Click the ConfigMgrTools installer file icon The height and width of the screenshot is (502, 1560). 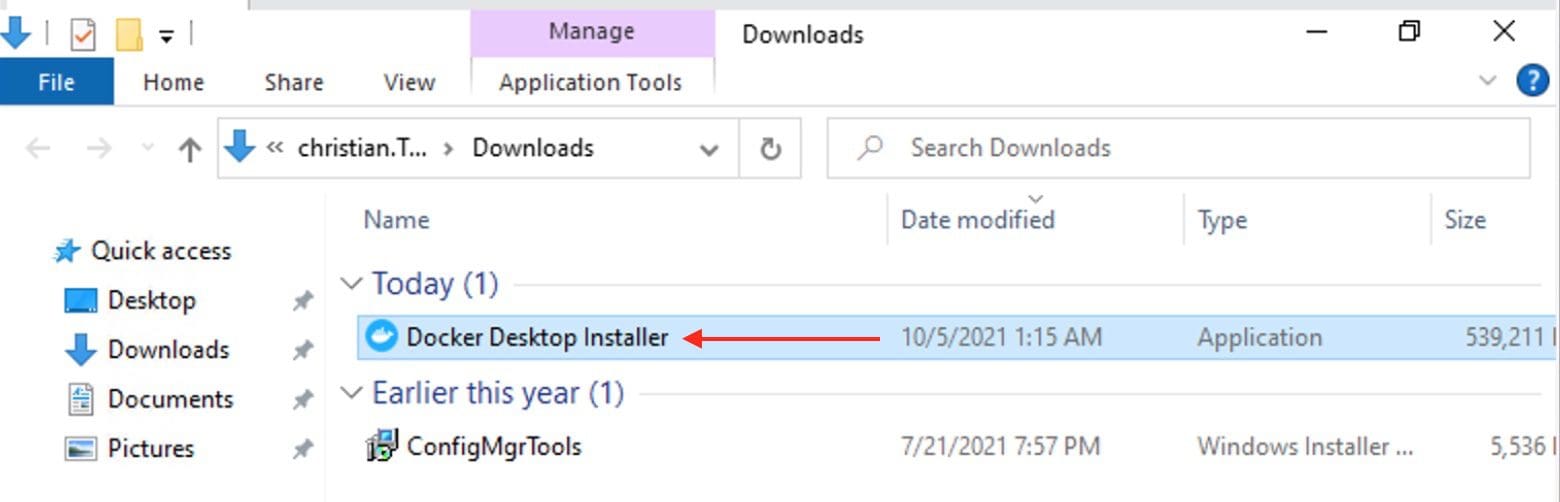click(382, 446)
